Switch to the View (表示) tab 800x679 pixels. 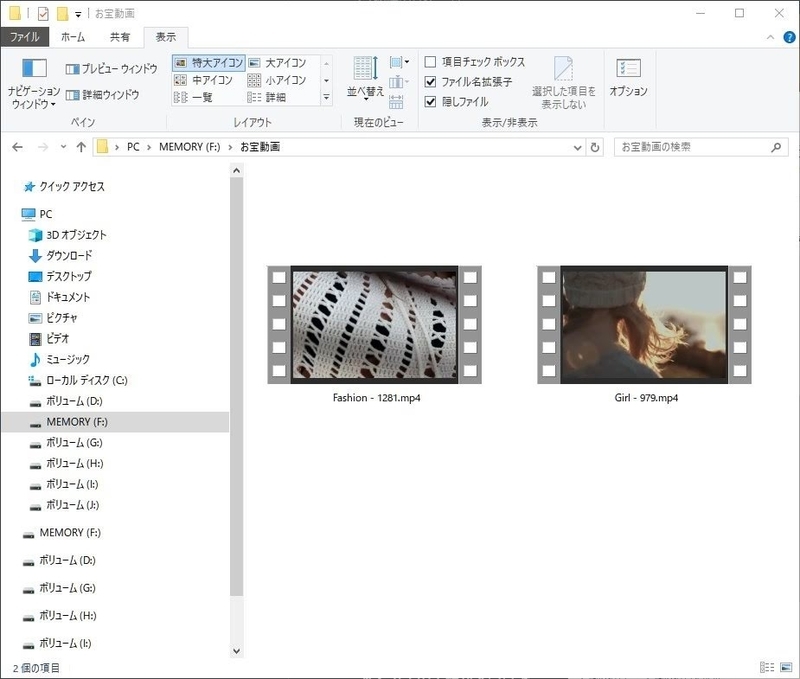[166, 37]
